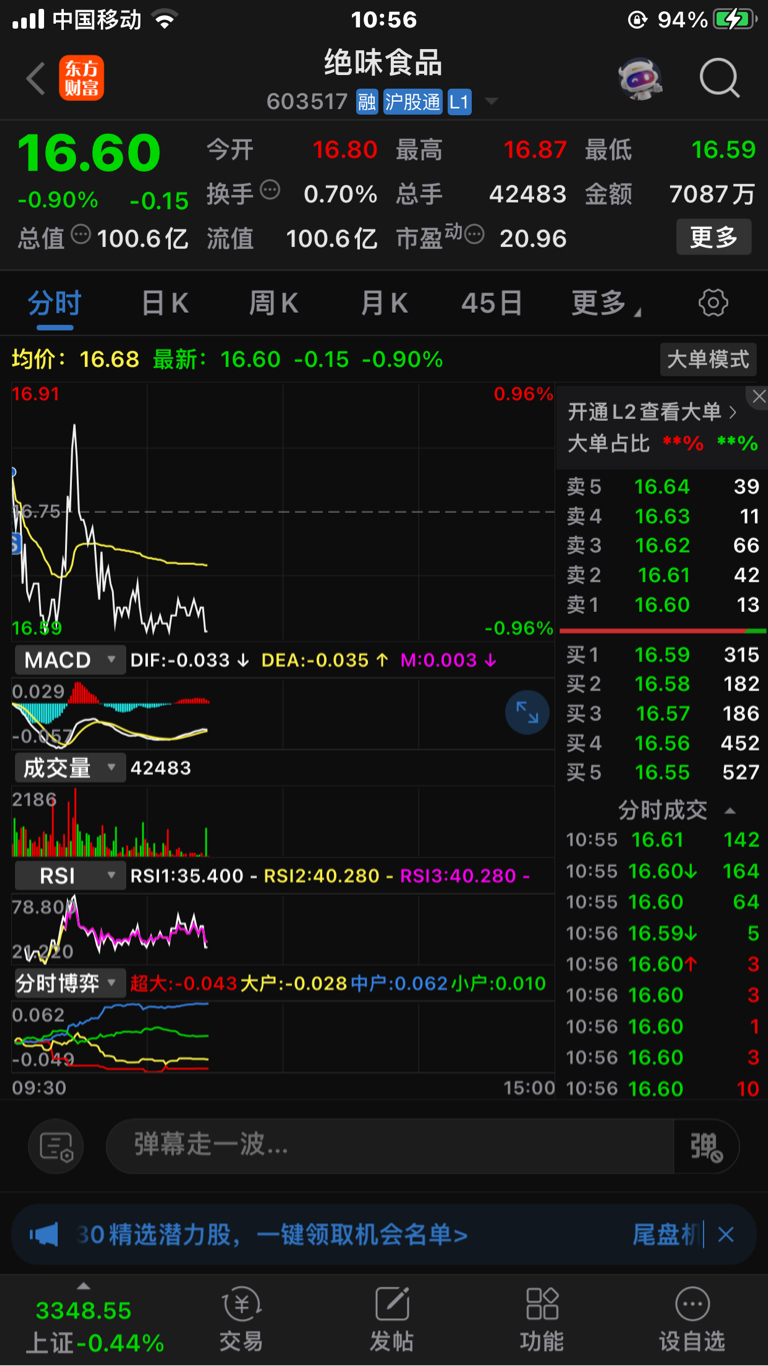Tap 弹幕走一波 comment input field
The width and height of the screenshot is (768, 1366).
coord(390,1146)
